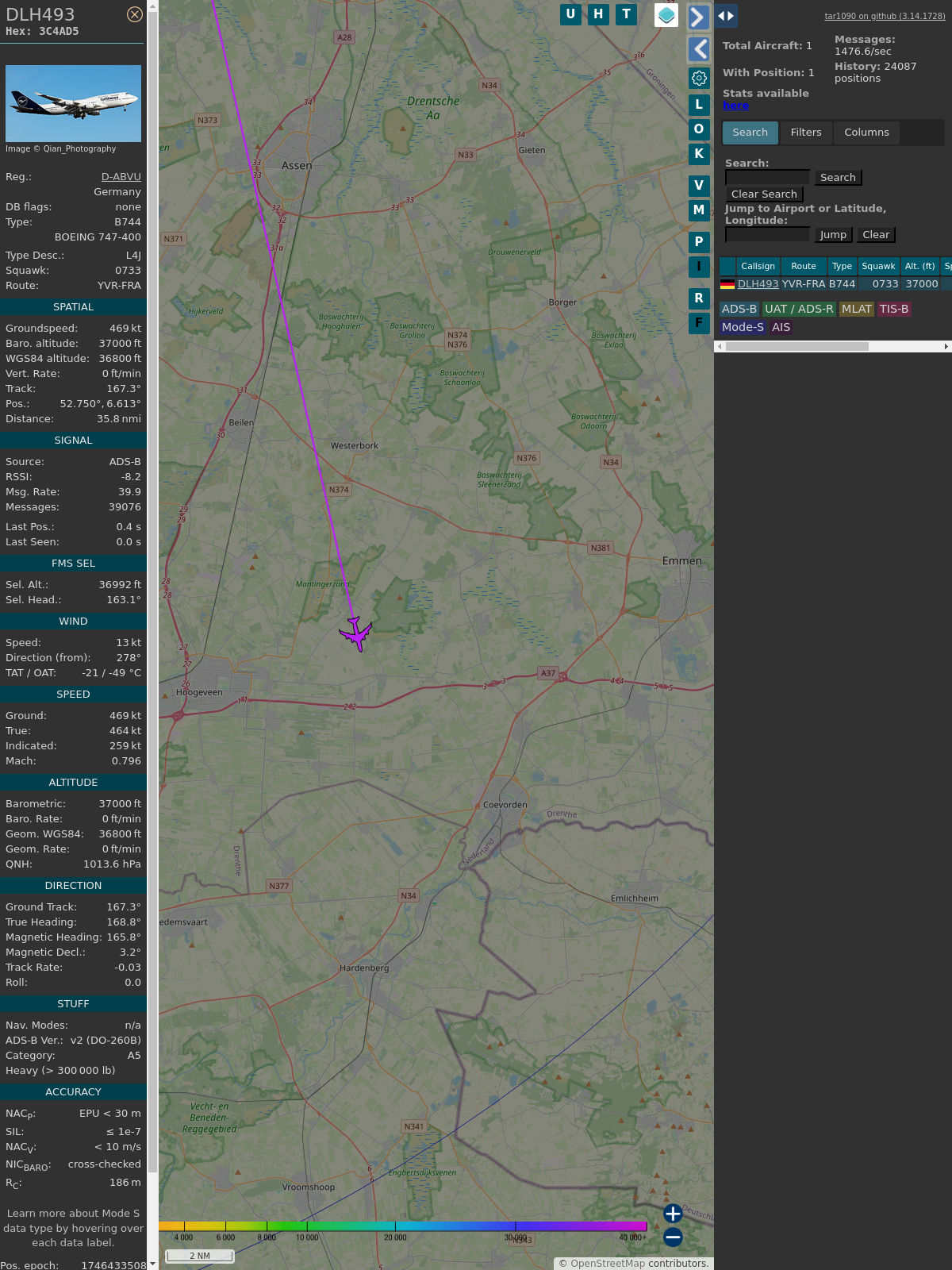Sort table by Type column
Viewport: 952px width, 1270px height.
[x=842, y=267]
